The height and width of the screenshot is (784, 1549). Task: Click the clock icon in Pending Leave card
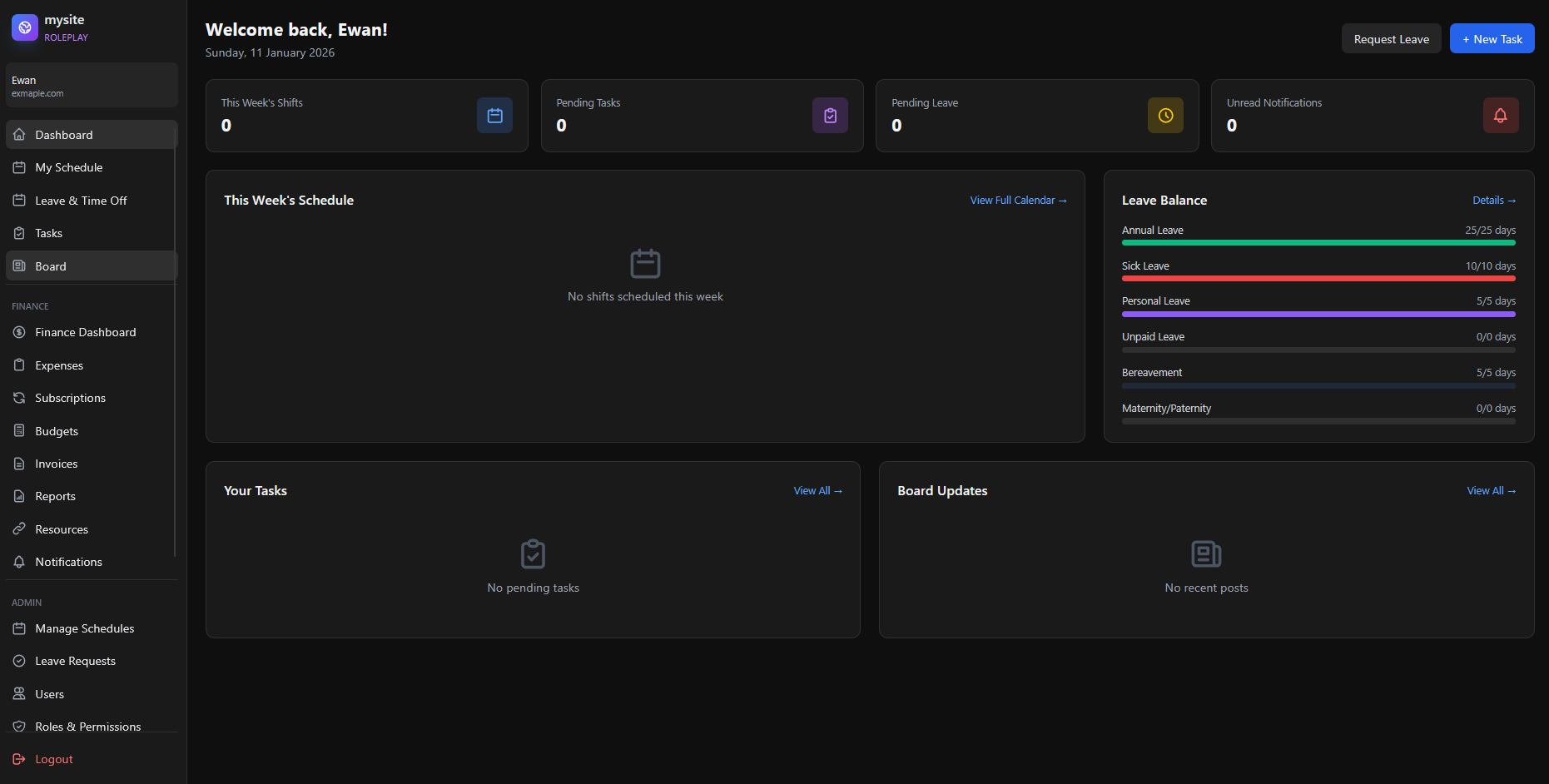[1165, 116]
